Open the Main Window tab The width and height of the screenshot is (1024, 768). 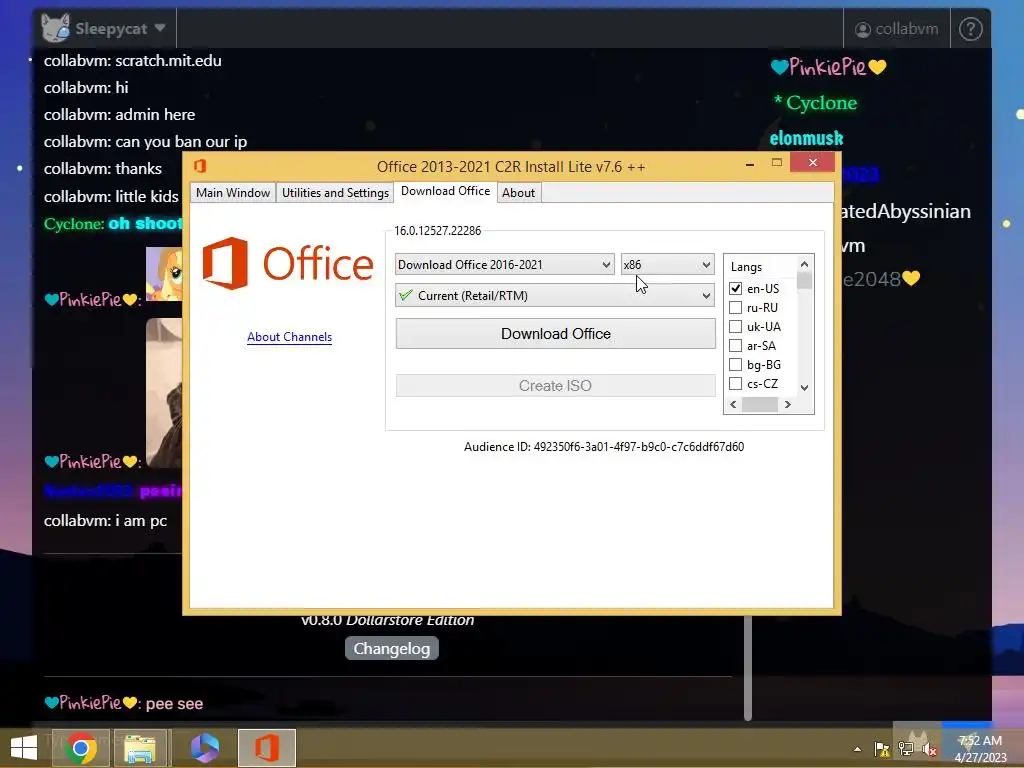pos(232,193)
